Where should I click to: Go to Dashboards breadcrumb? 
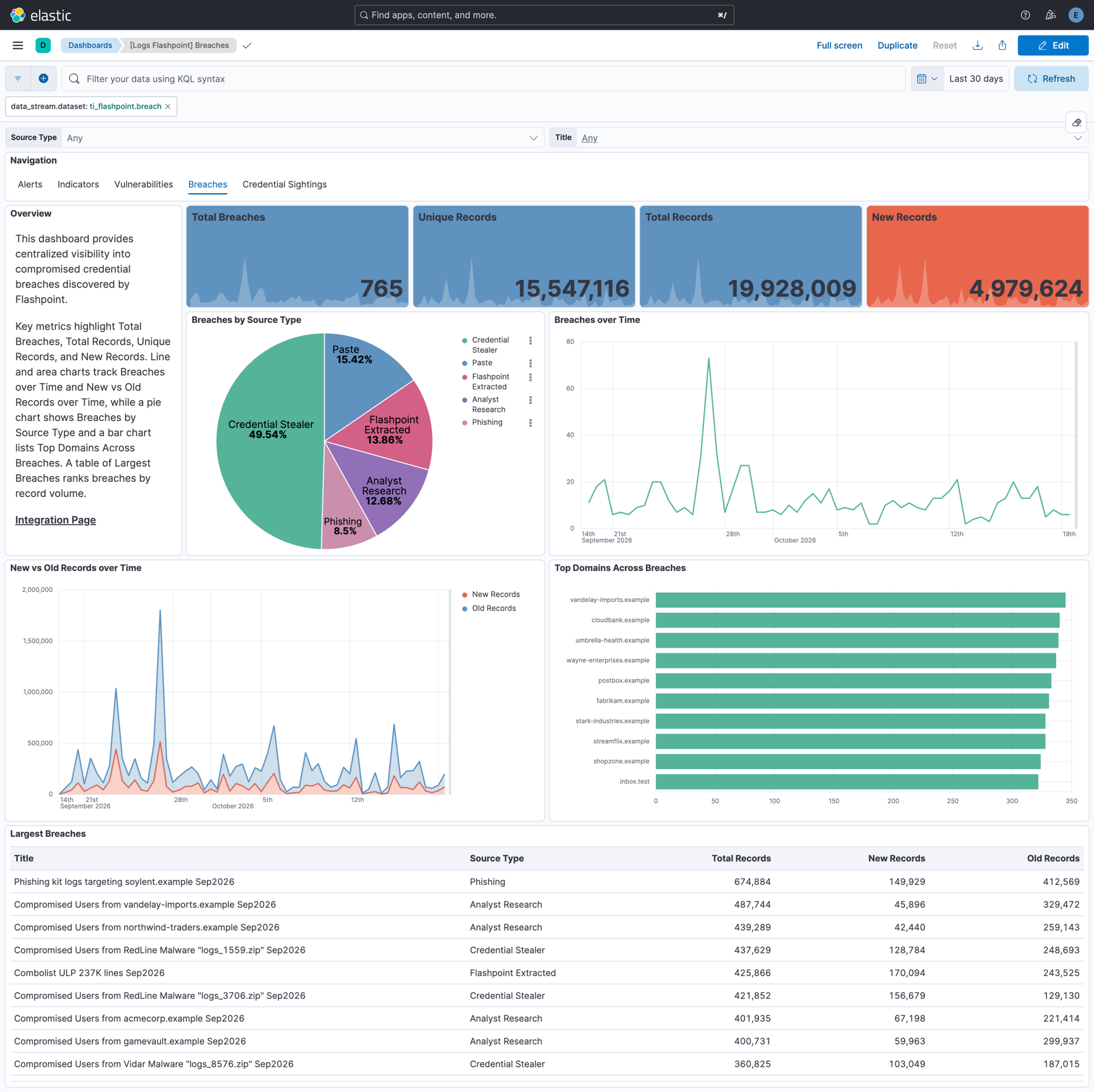coord(90,46)
